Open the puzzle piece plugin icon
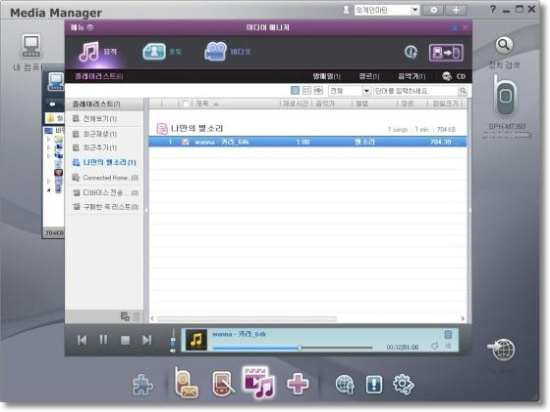The image size is (550, 412). pyautogui.click(x=143, y=385)
